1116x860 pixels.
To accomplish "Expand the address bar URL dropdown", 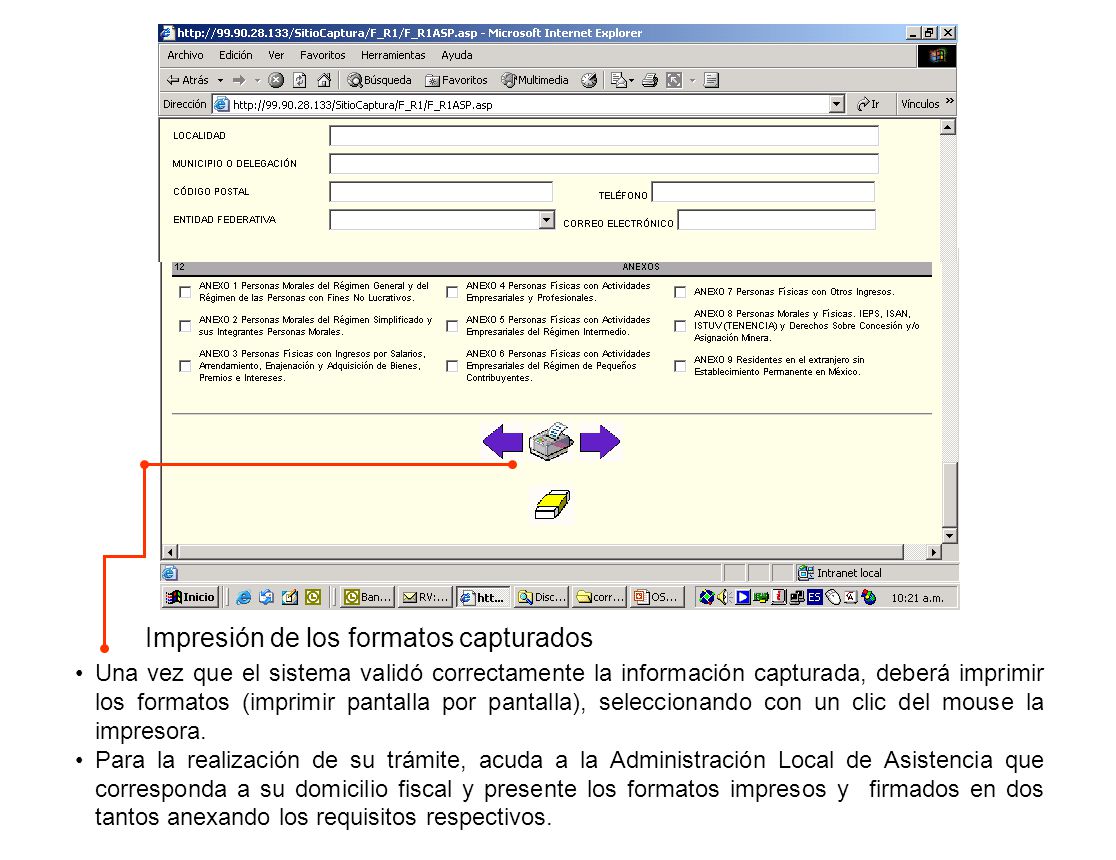I will (837, 105).
